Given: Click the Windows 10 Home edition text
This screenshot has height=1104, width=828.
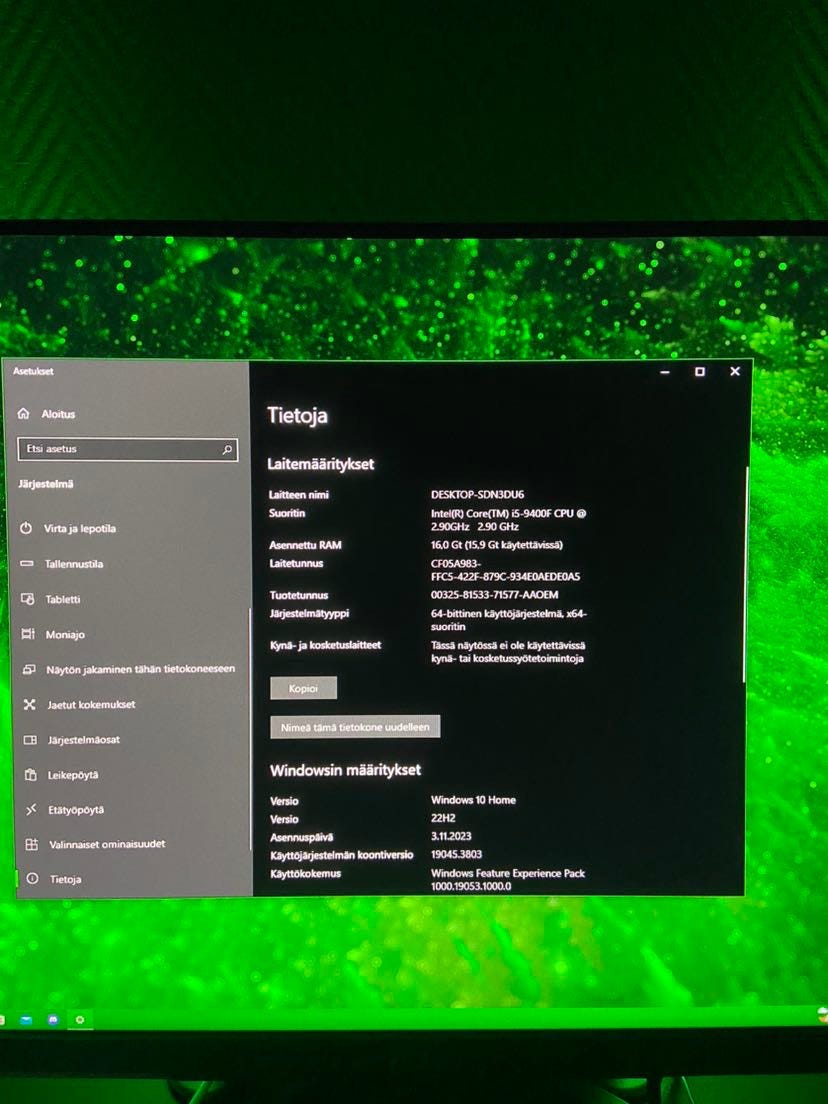Looking at the screenshot, I should tap(473, 800).
